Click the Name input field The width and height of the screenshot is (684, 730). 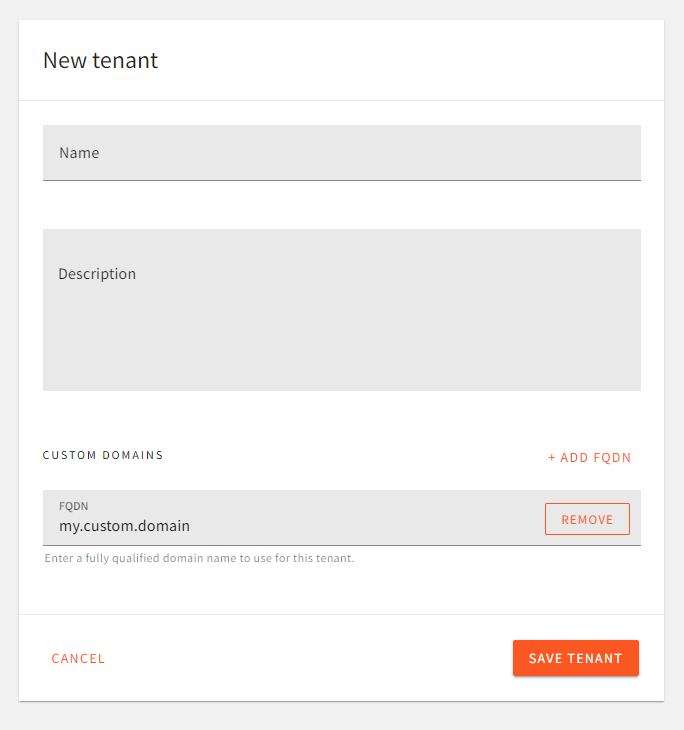pos(340,153)
